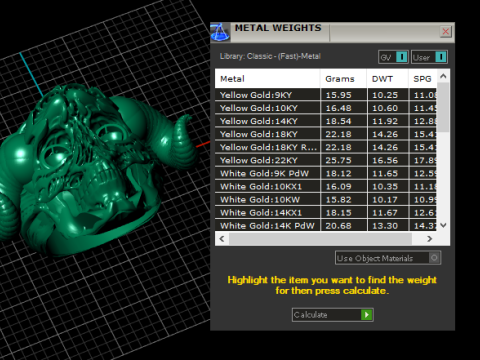This screenshot has height=360, width=480.
Task: Click the 11.92 DWT cell
Action: coord(388,121)
